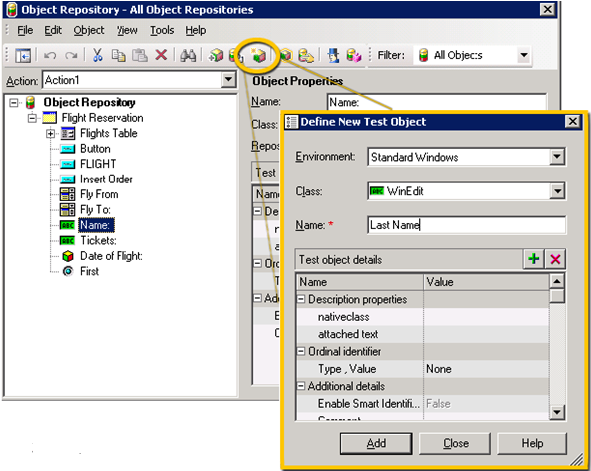This screenshot has height=471, width=591.
Task: Select the Insert Order tree item
Action: (106, 179)
